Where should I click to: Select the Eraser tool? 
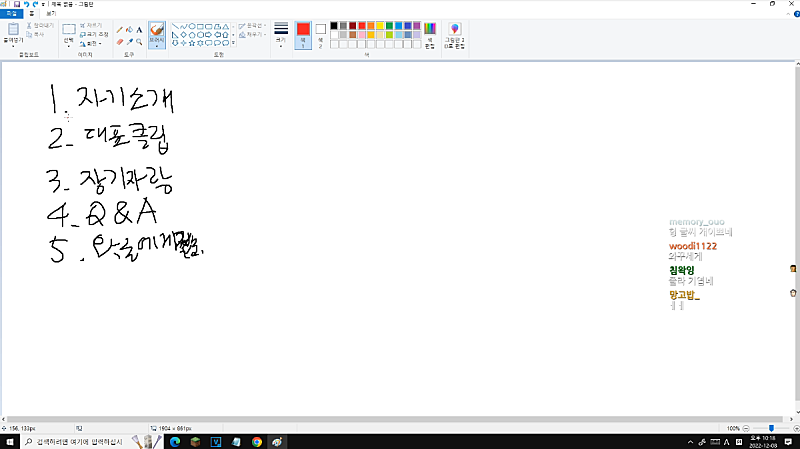[119, 42]
